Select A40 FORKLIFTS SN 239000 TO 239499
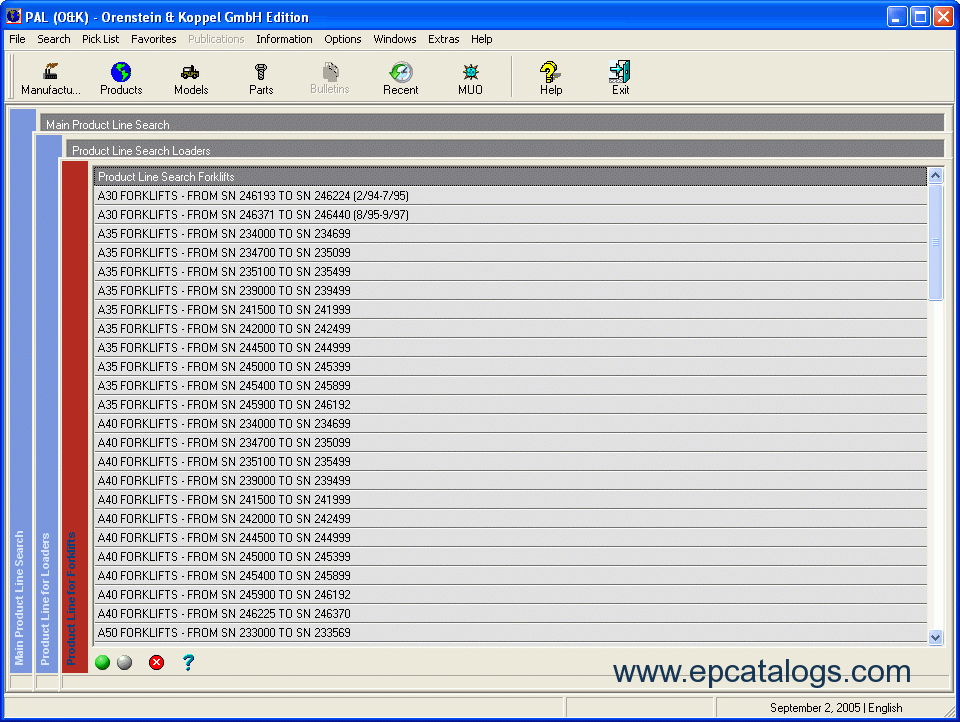 click(x=510, y=481)
